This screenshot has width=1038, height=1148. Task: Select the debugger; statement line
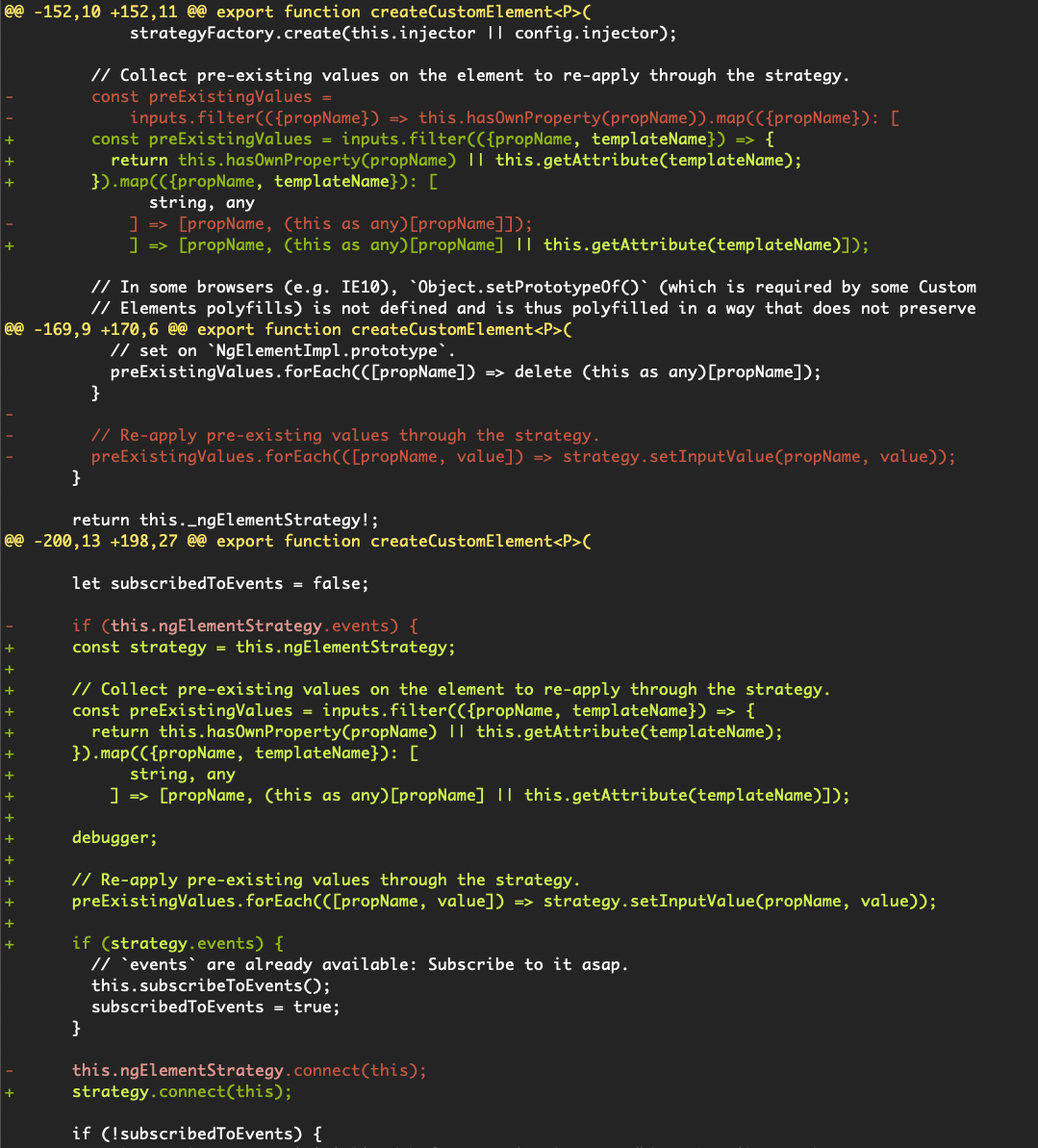click(x=114, y=837)
